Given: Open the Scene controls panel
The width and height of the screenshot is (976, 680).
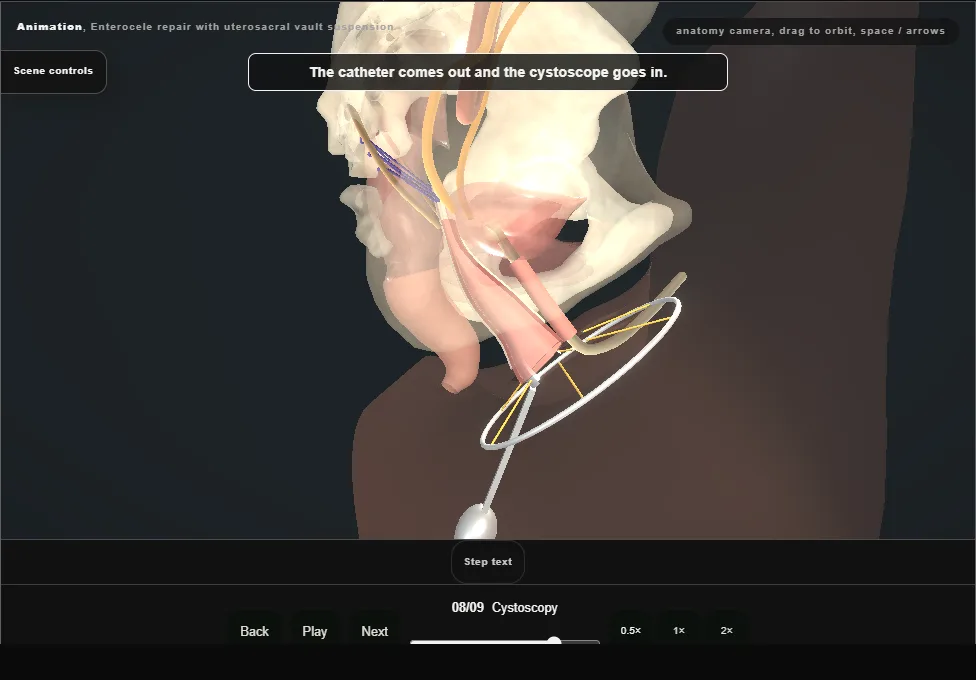Looking at the screenshot, I should 54,71.
